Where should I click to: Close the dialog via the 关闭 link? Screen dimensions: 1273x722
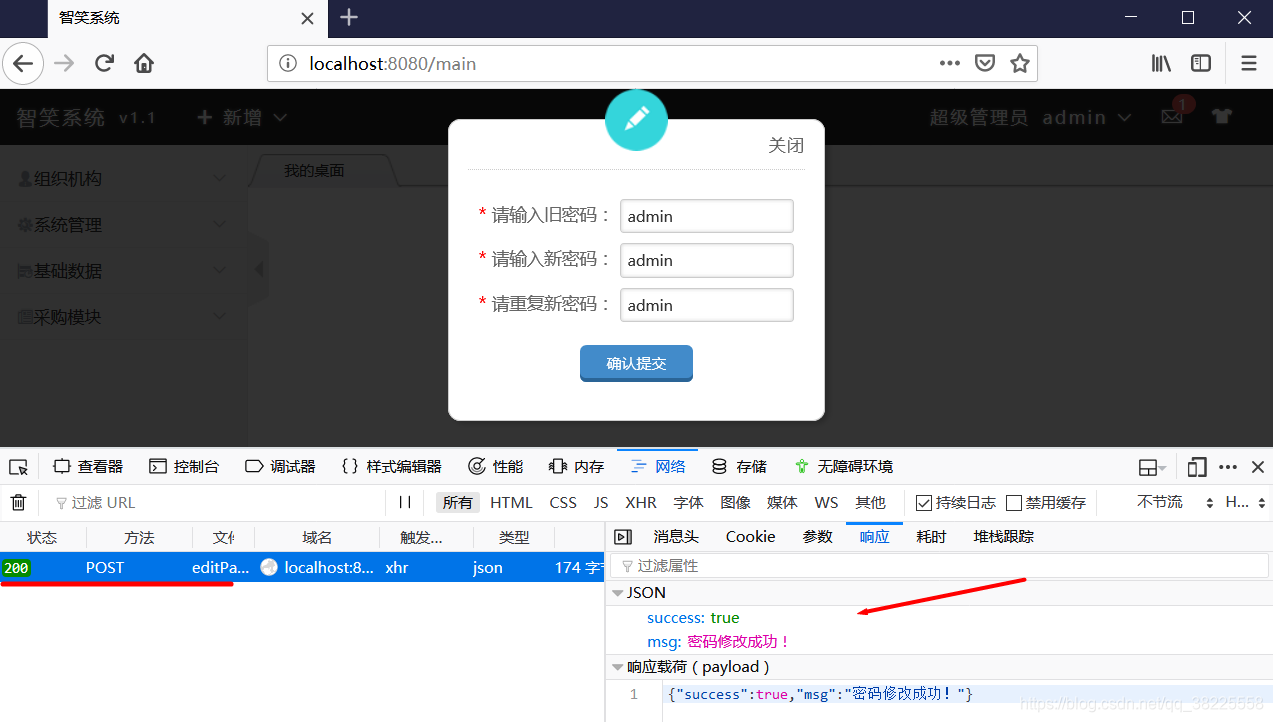click(x=786, y=145)
